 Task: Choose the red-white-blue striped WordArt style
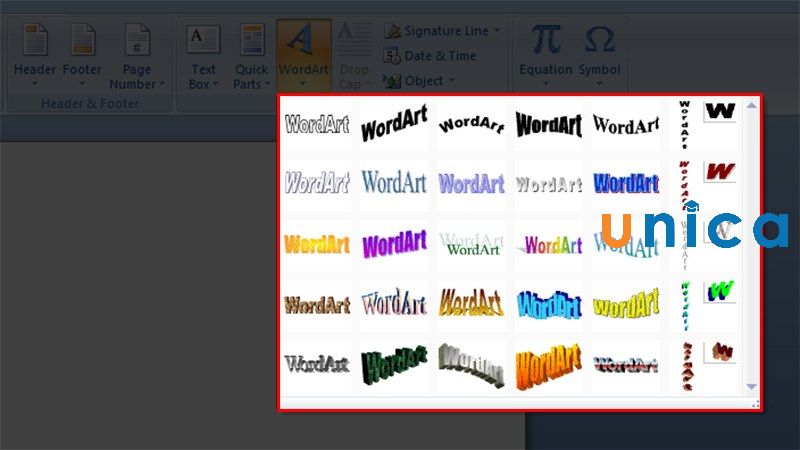(626, 365)
